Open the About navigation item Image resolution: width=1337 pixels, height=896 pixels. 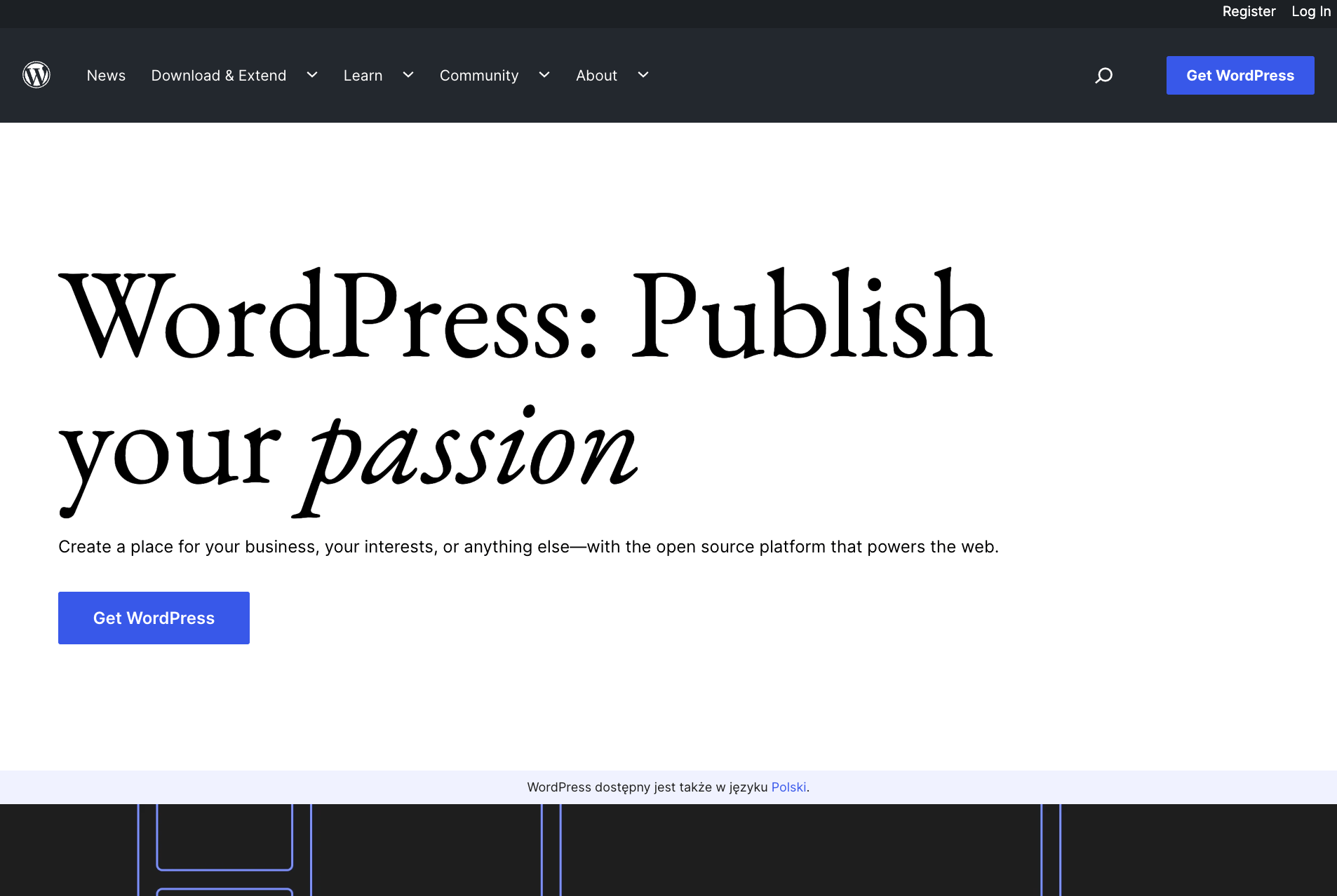coord(596,75)
